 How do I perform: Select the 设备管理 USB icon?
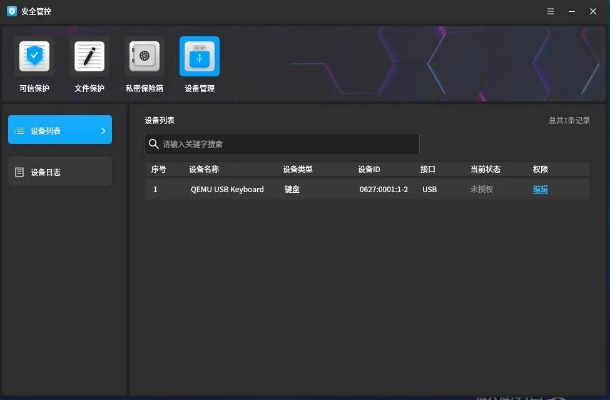(x=199, y=57)
